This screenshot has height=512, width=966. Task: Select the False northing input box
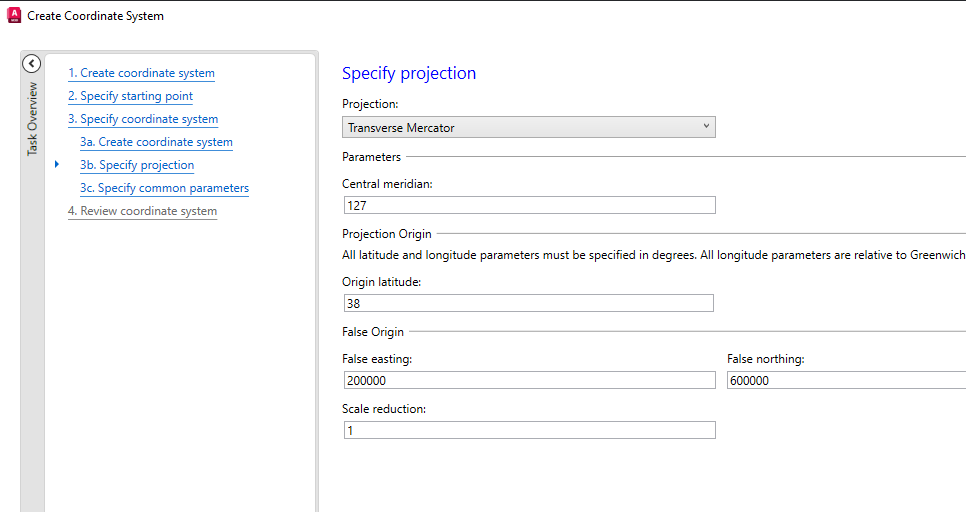pos(845,380)
